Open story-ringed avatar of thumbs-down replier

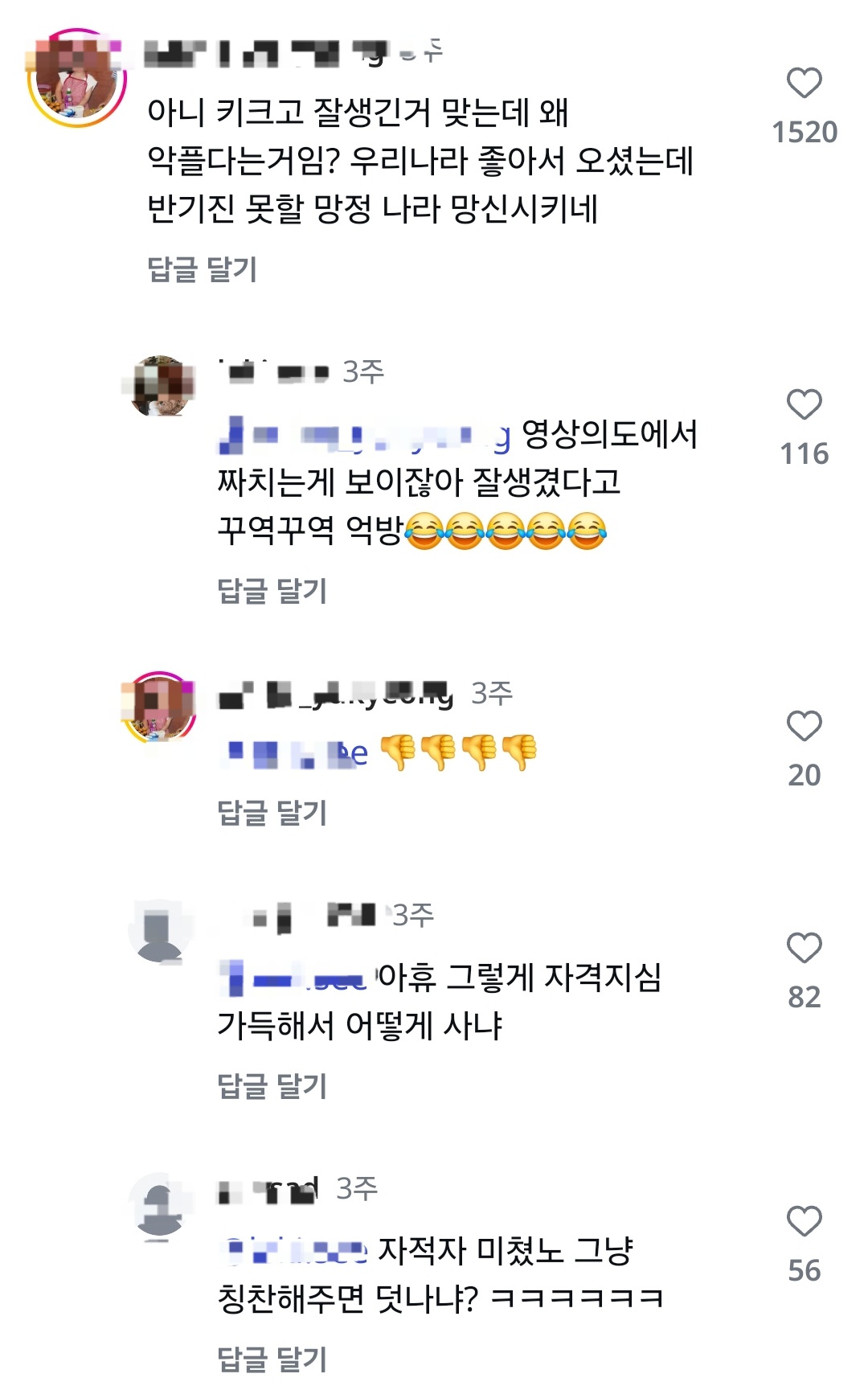[161, 707]
